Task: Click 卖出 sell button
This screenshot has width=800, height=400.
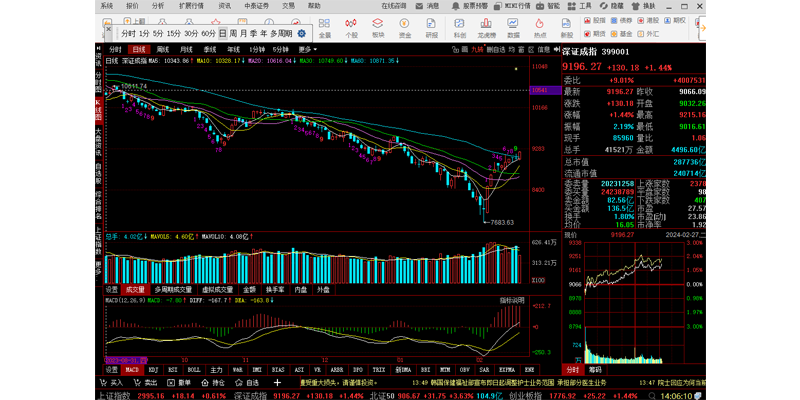Action: pos(145,382)
